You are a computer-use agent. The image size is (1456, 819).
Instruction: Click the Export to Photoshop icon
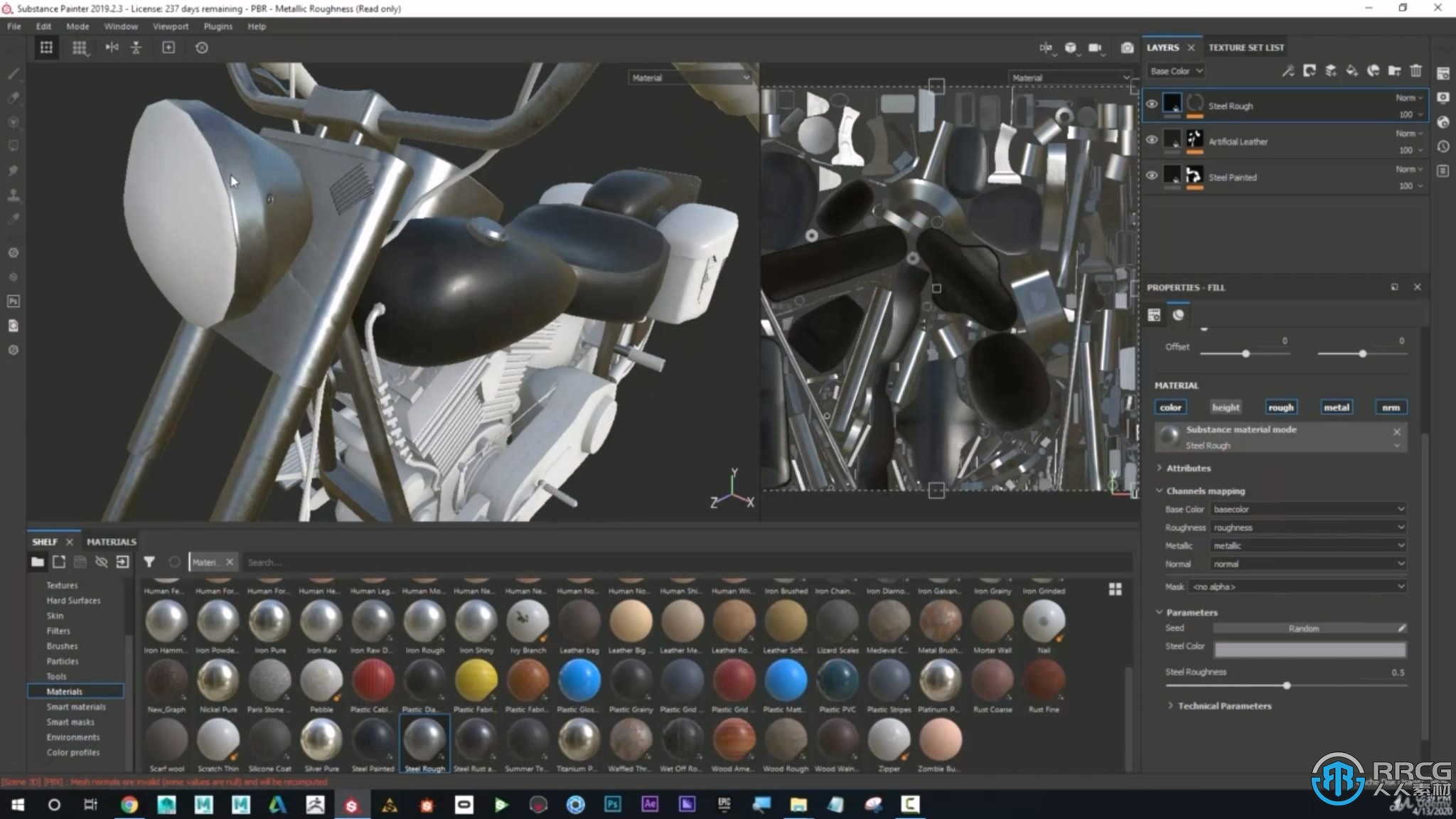pyautogui.click(x=14, y=301)
